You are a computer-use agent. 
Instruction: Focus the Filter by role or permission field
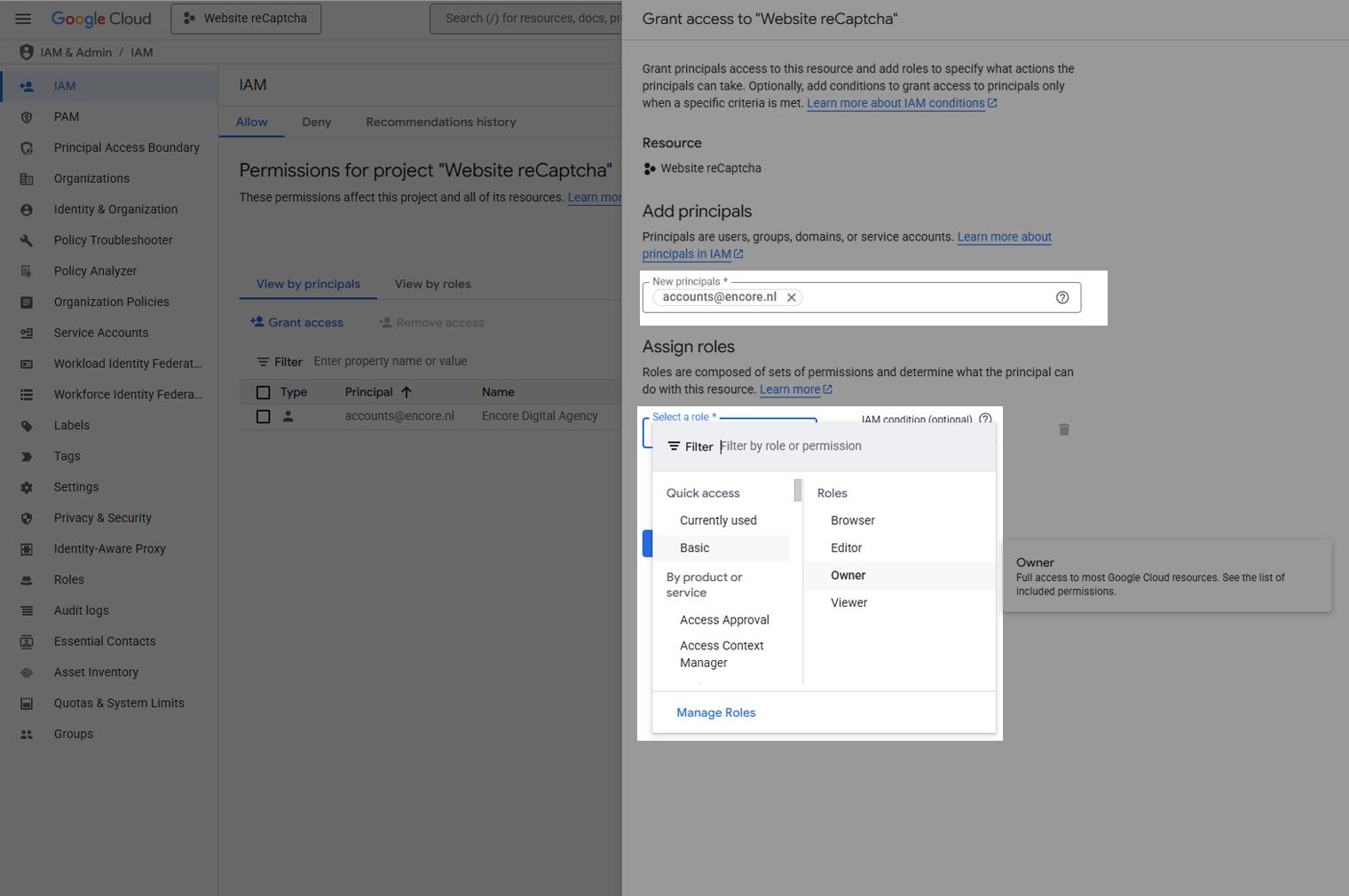852,446
